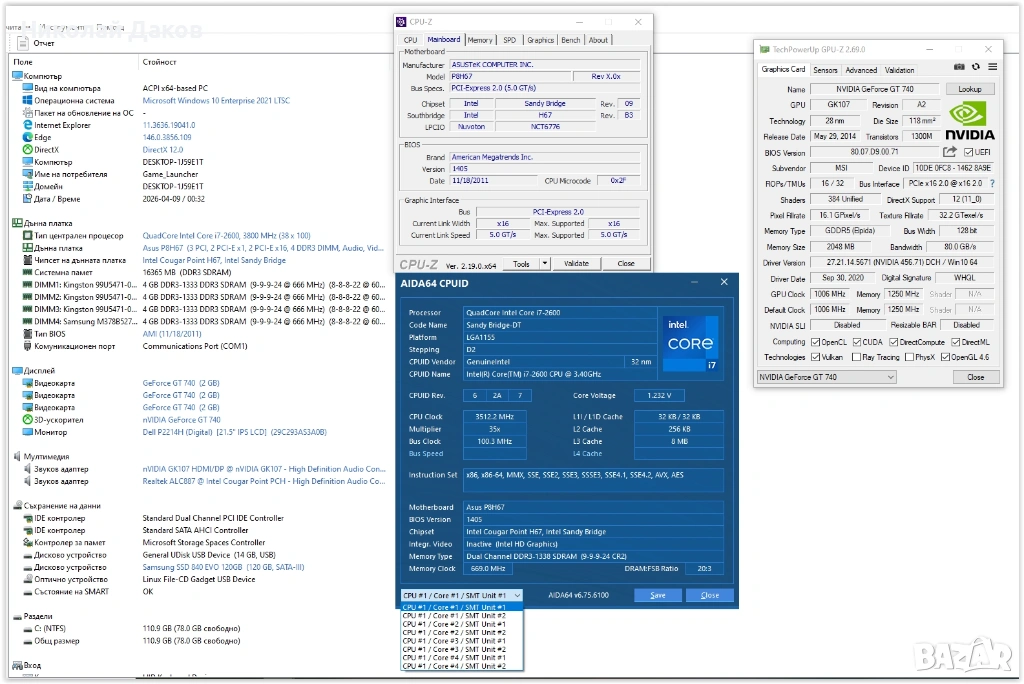Image resolution: width=1024 pixels, height=684 pixels.
Task: Click the Lookup button in GPU-Z
Action: 970,89
